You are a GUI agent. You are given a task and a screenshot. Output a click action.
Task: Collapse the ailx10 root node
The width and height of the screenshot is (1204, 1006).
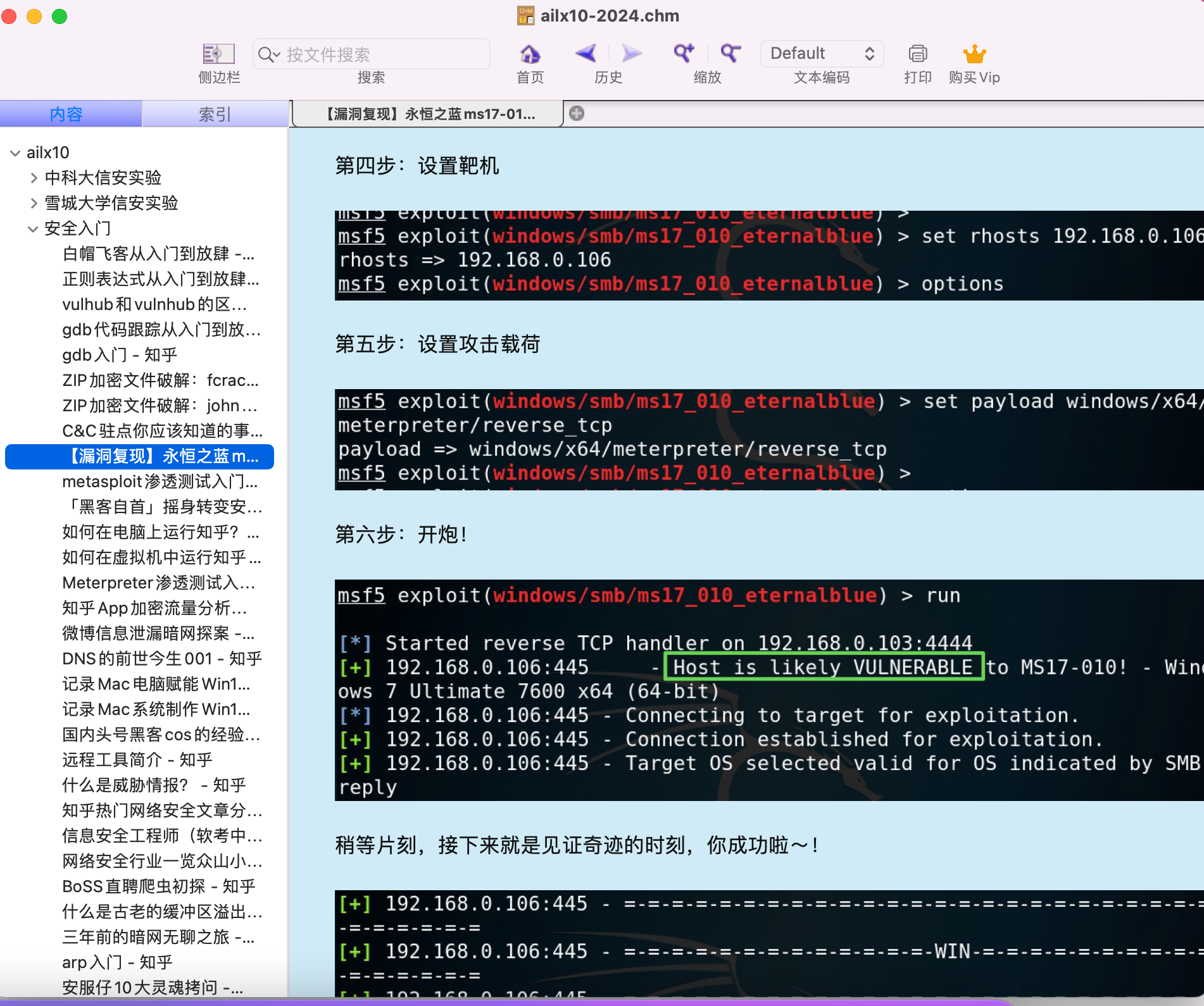tap(15, 152)
